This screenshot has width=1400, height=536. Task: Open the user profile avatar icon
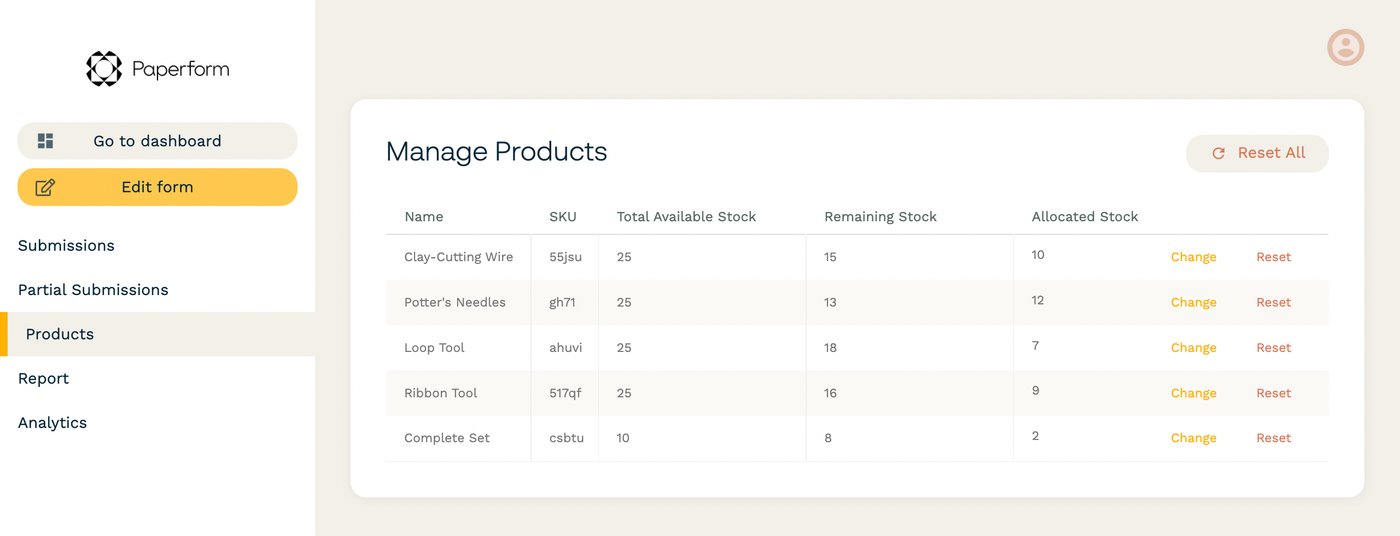tap(1345, 47)
